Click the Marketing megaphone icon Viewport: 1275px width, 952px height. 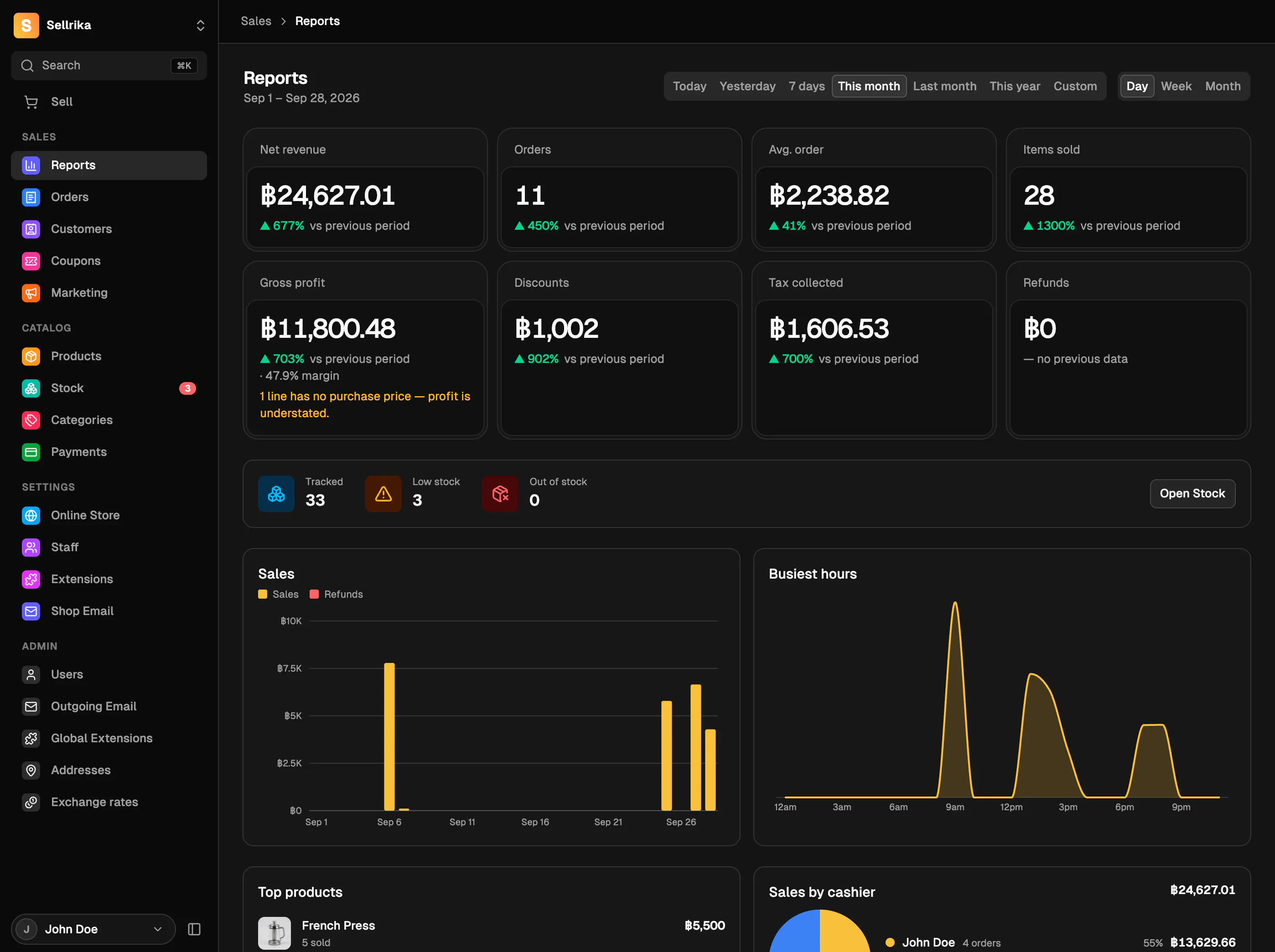[x=31, y=293]
